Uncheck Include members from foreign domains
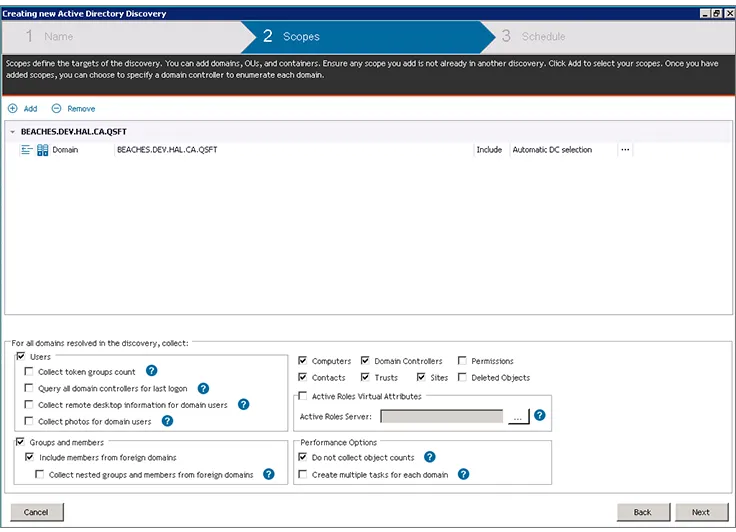 [x=30, y=457]
